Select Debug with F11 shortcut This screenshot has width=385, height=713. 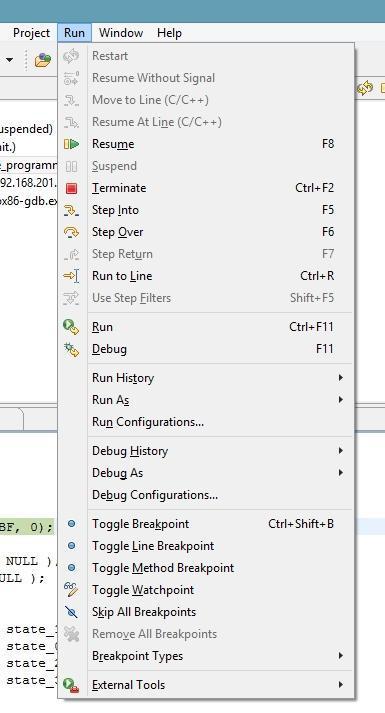click(206, 349)
